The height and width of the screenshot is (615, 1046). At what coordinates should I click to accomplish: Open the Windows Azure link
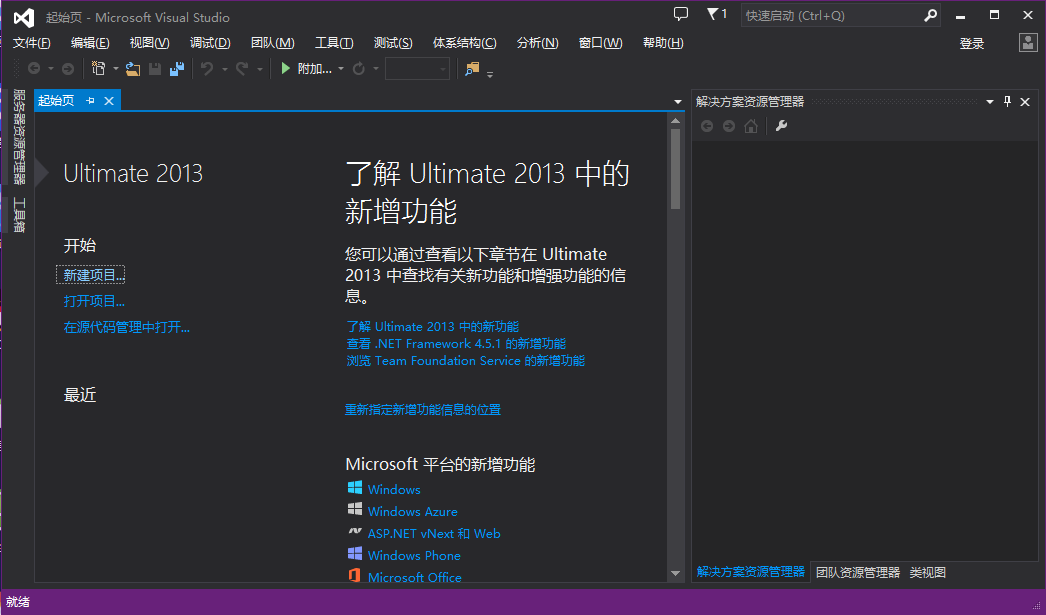point(412,512)
